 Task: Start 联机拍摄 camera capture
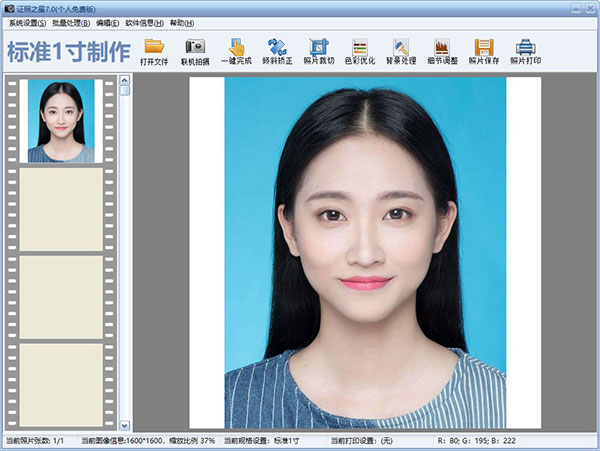click(195, 52)
